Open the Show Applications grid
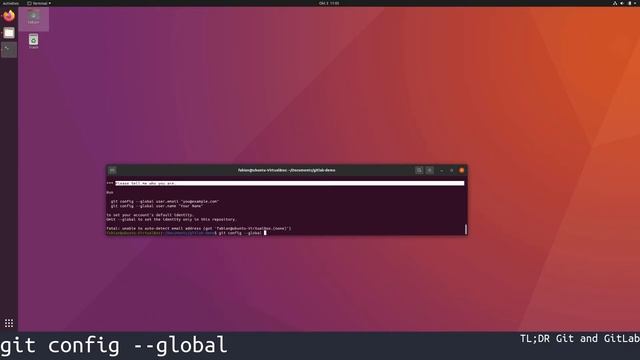 coord(9,323)
